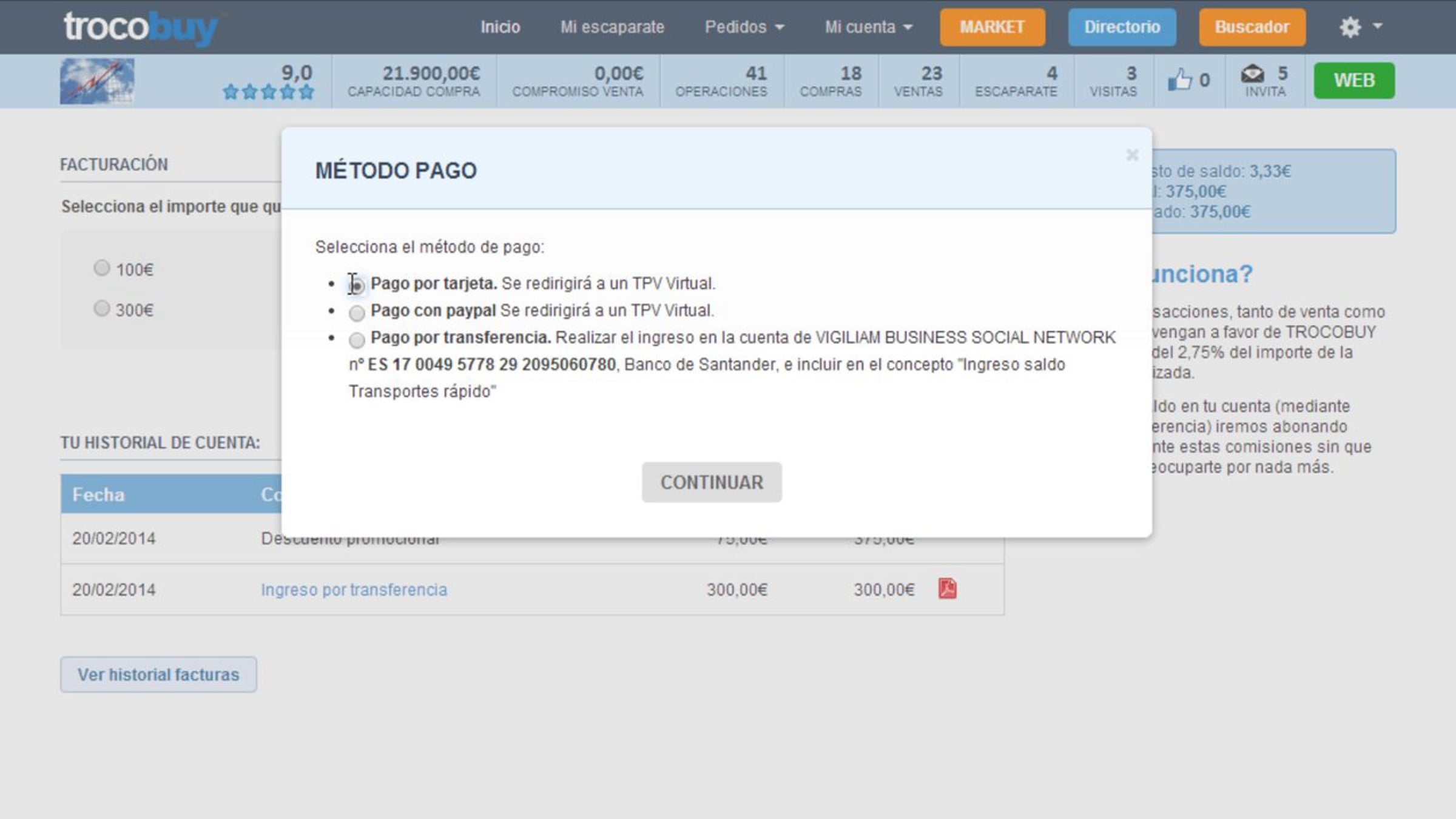
Task: Select Pago con paypal radio option
Action: (357, 313)
